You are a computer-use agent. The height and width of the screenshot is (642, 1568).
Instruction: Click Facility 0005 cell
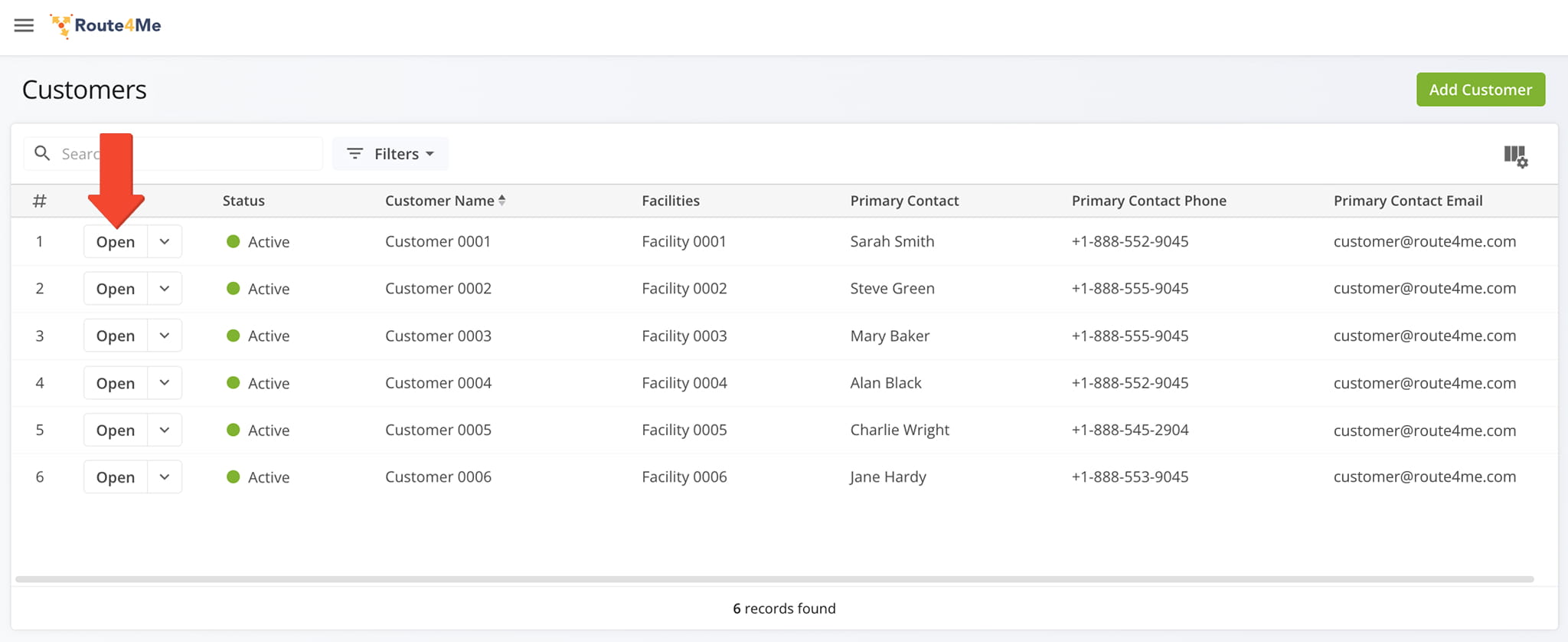[x=684, y=430]
